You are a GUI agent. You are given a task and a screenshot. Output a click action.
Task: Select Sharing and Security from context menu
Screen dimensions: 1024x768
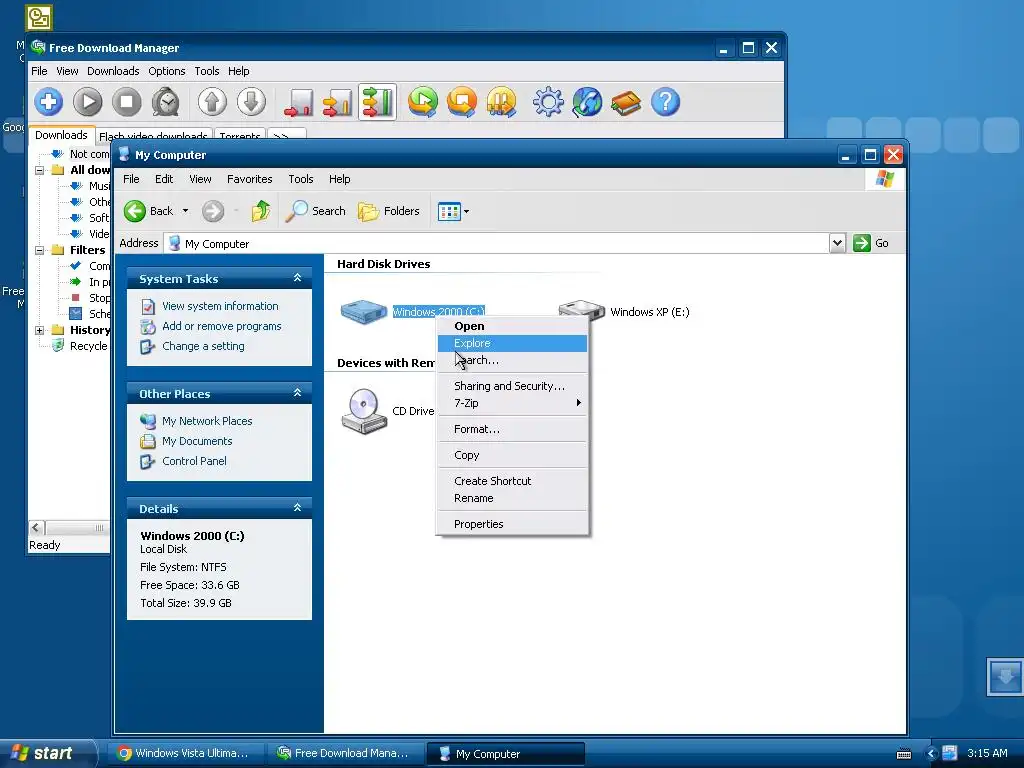(513, 386)
